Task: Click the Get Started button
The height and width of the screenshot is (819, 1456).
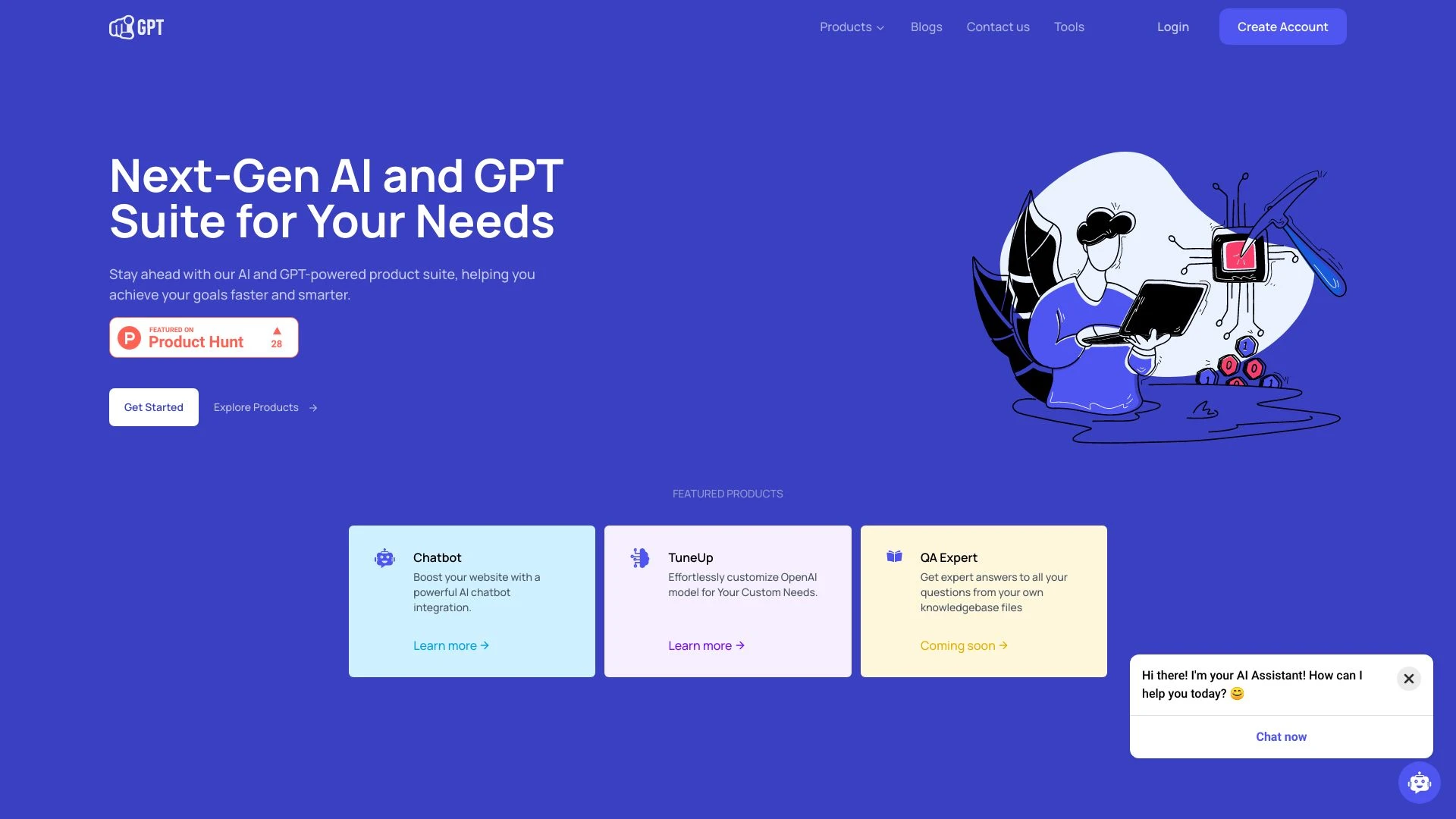Action: pyautogui.click(x=153, y=407)
